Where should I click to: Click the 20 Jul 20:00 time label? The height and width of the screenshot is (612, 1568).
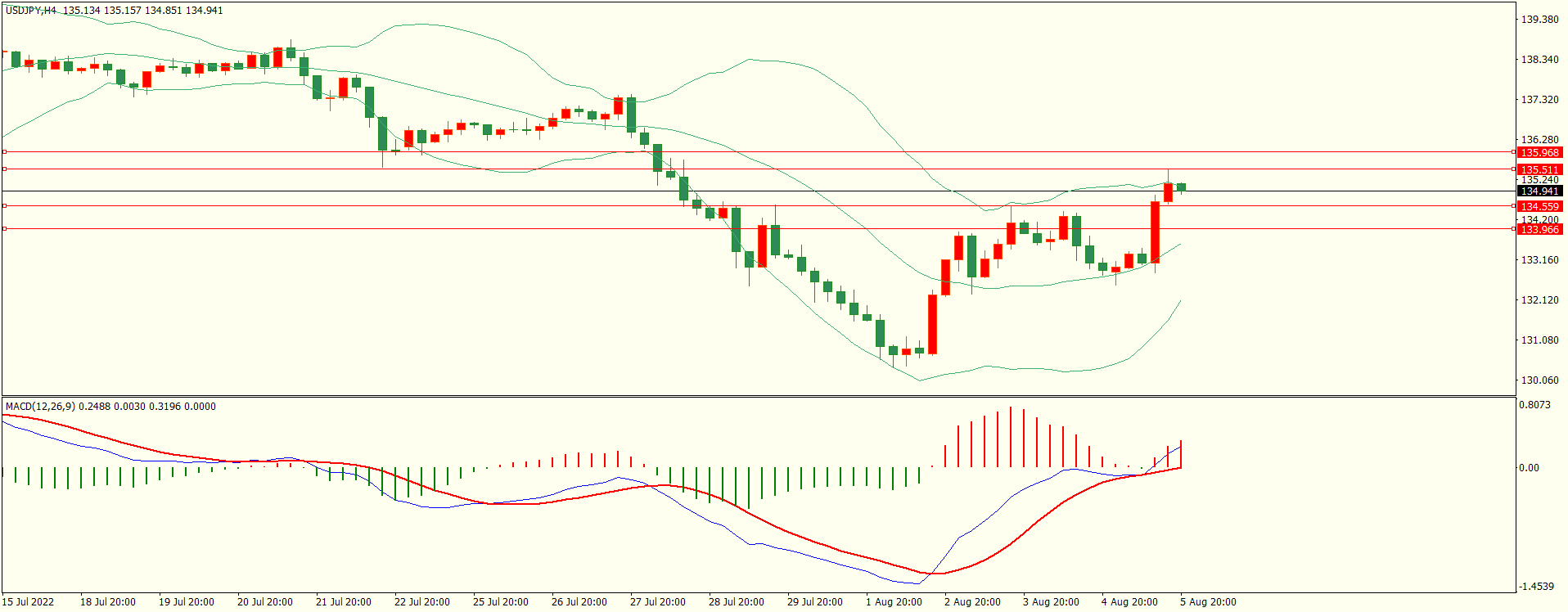(265, 602)
